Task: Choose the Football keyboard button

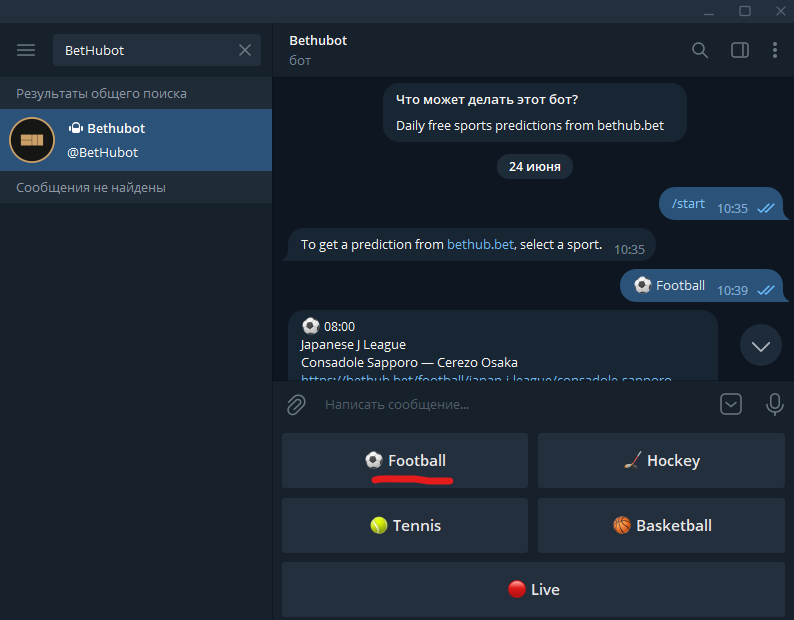Action: pos(405,460)
